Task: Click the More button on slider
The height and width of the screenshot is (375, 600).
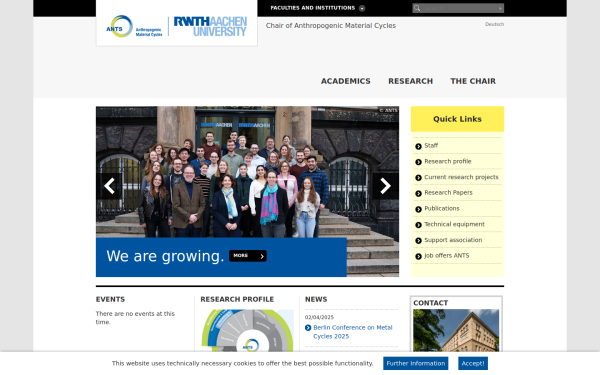Action: [x=248, y=256]
